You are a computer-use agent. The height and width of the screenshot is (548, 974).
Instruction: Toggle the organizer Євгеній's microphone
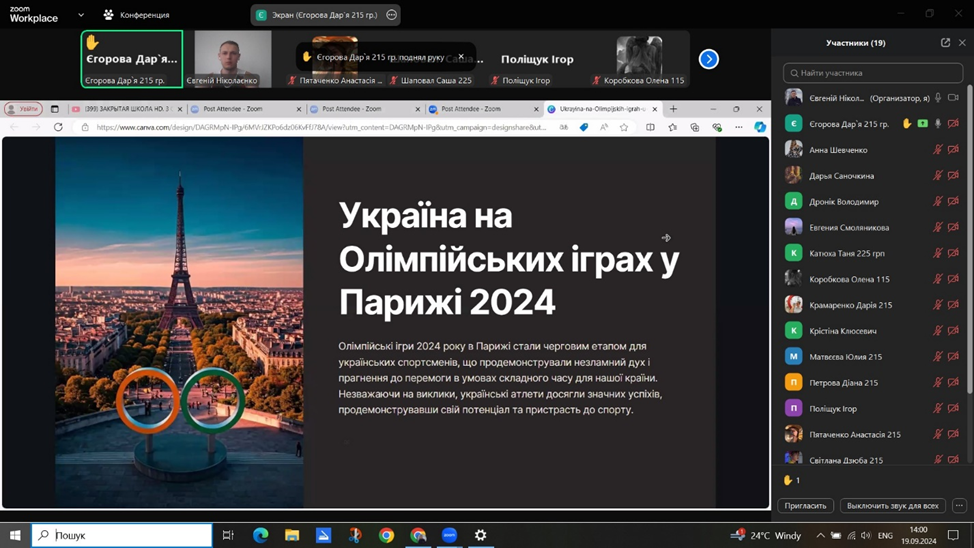pyautogui.click(x=938, y=98)
